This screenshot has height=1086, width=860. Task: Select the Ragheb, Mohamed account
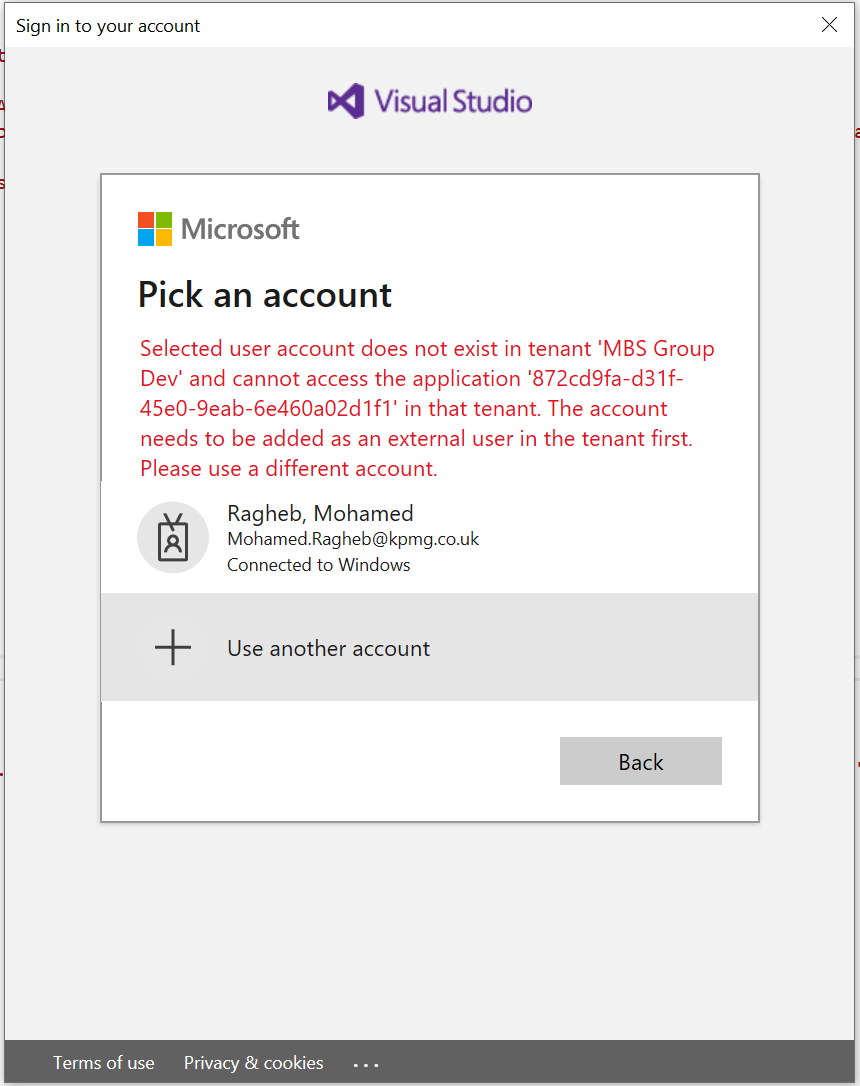pos(429,538)
